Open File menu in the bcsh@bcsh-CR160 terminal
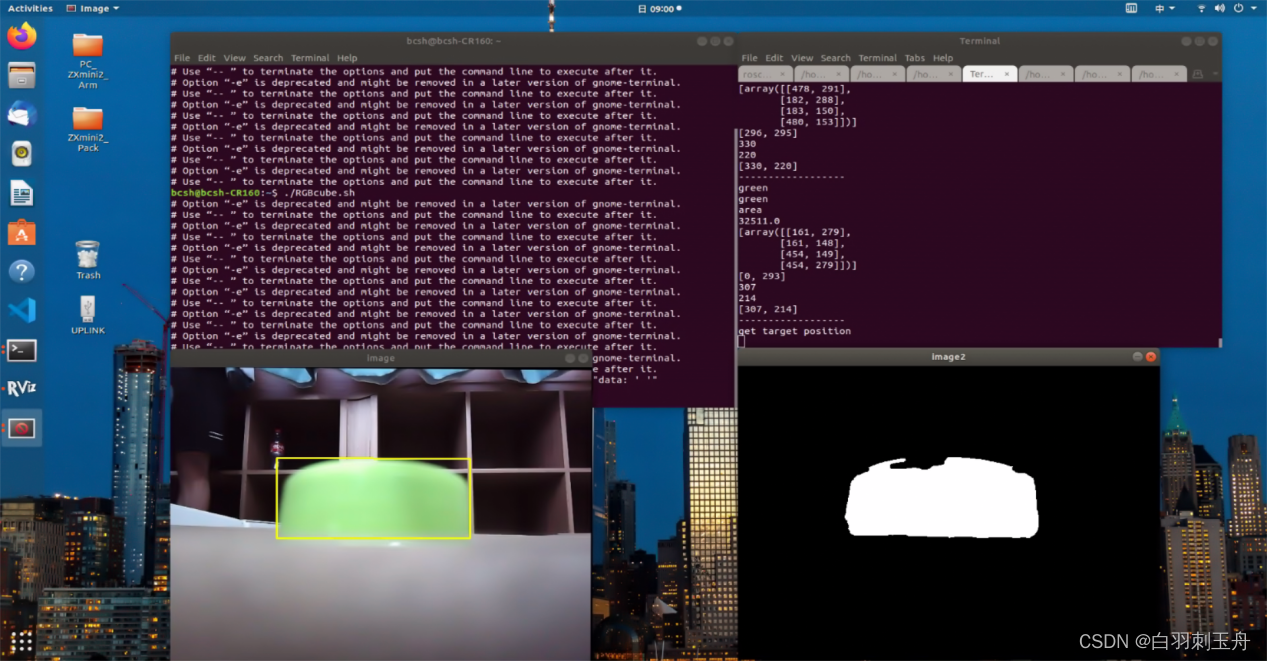Image resolution: width=1267 pixels, height=661 pixels. tap(182, 58)
